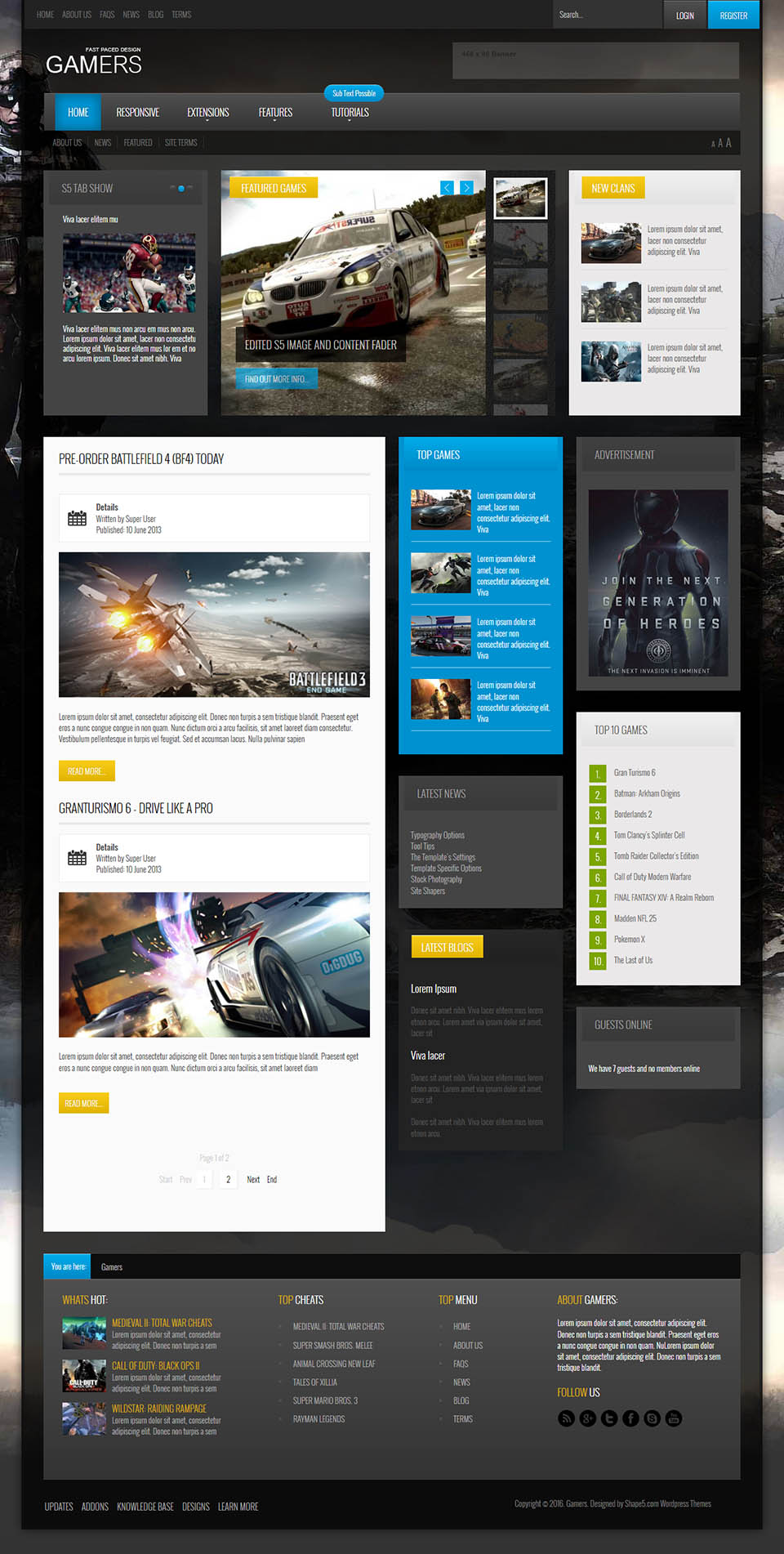784x1554 pixels.
Task: Open the Featured submenu link
Action: 138,143
